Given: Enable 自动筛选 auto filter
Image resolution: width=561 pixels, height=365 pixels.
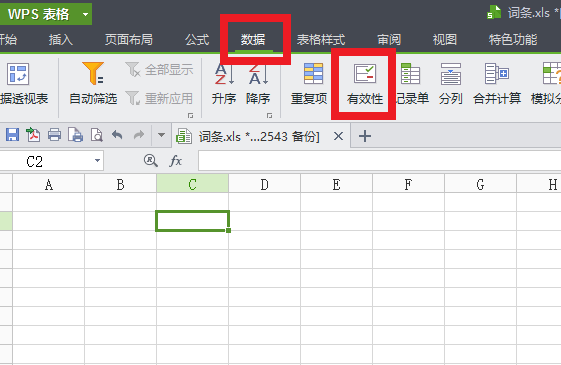Looking at the screenshot, I should pos(93,83).
